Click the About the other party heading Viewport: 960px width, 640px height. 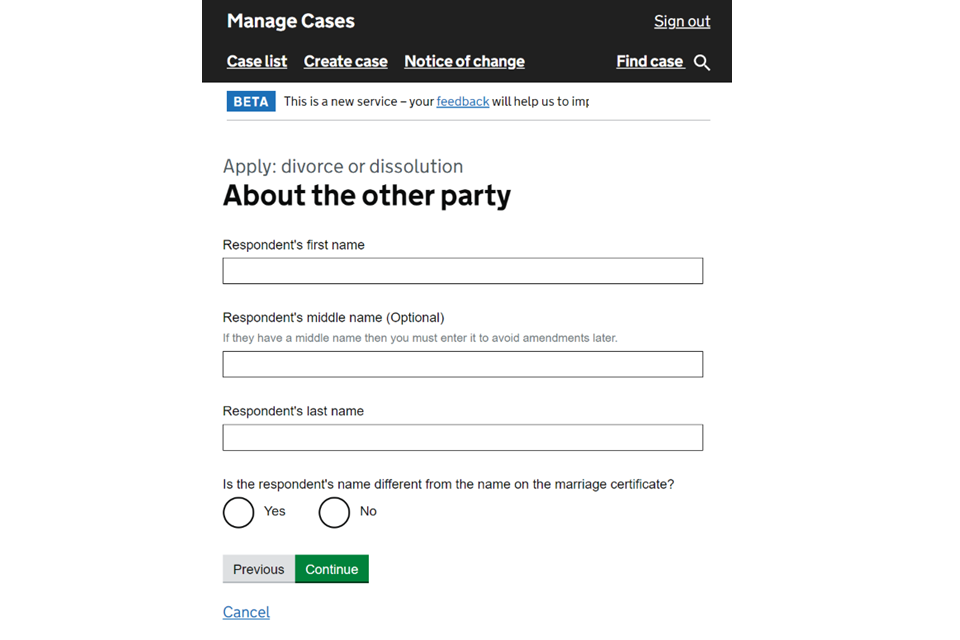pyautogui.click(x=366, y=195)
